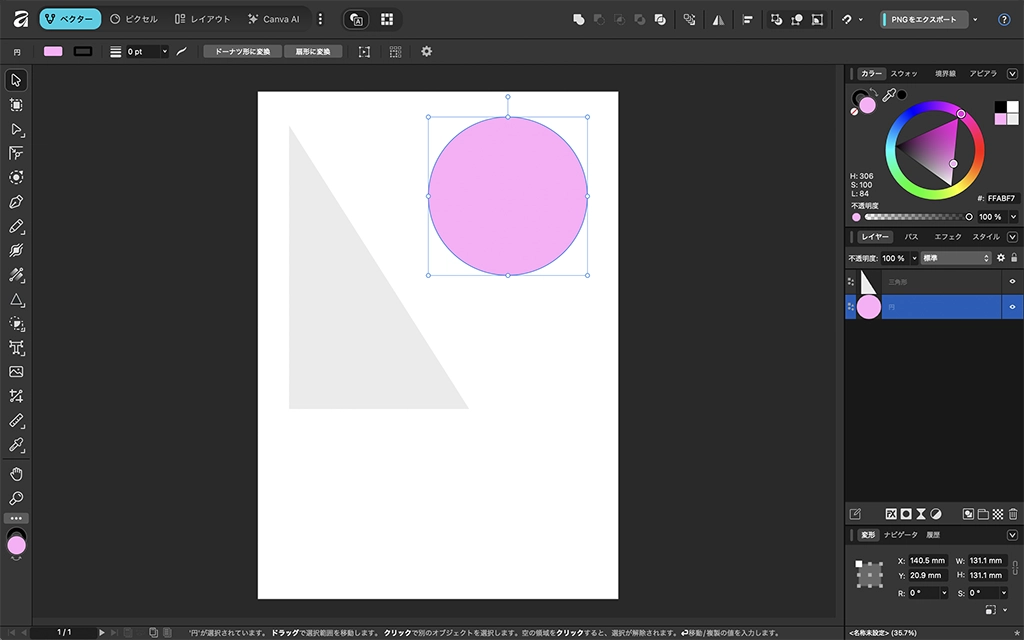Click the ドーナツ形に変換 button
The image size is (1024, 640).
coord(242,52)
